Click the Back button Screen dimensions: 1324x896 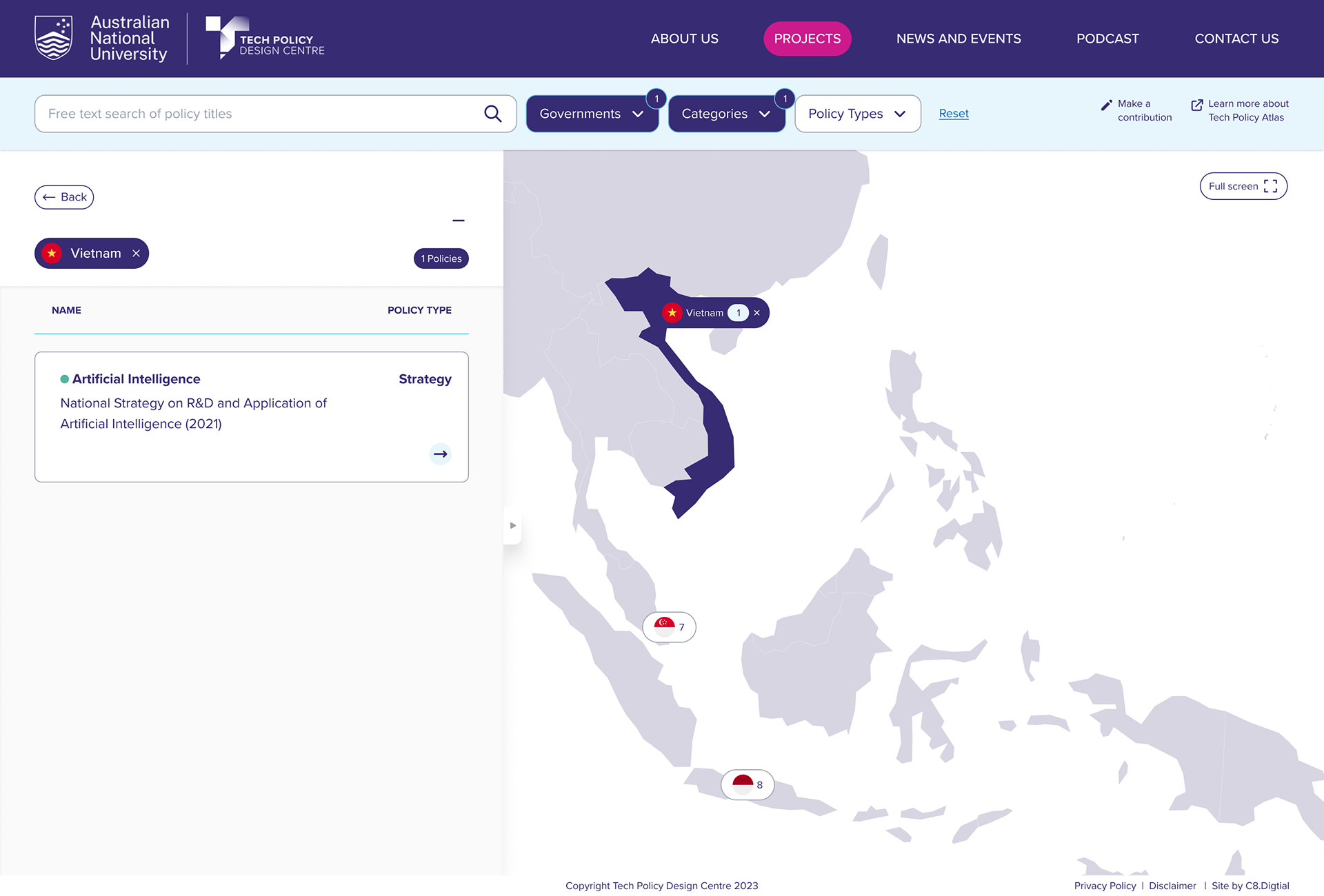pyautogui.click(x=64, y=197)
